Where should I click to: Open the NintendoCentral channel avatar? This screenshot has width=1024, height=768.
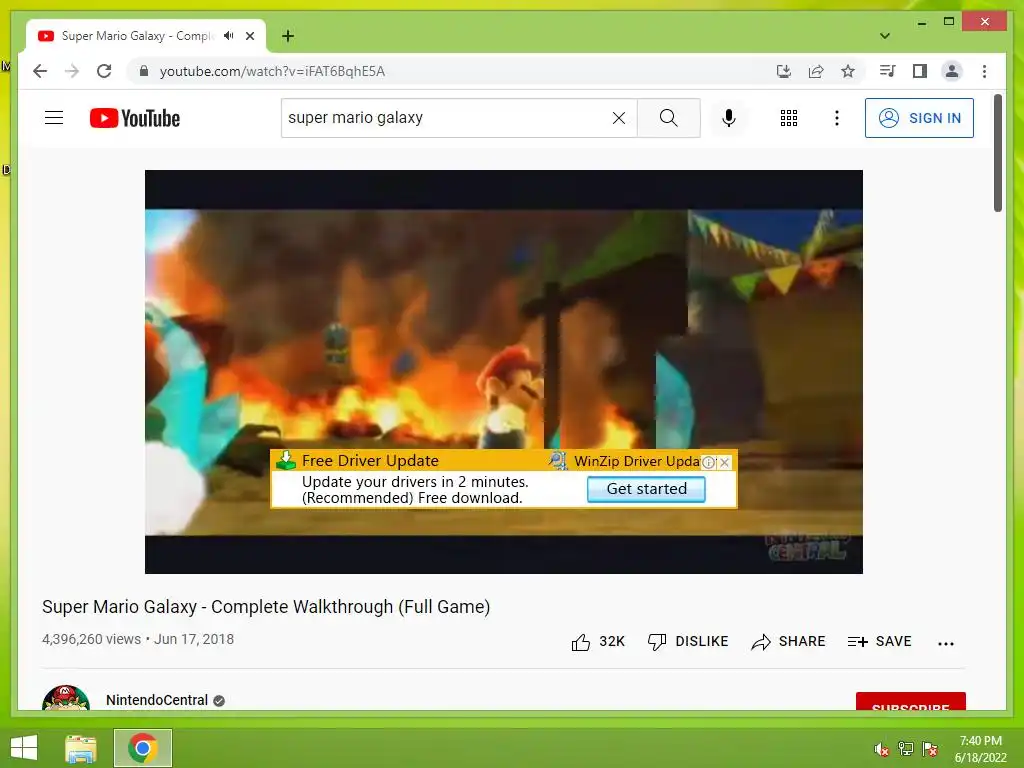tap(65, 698)
